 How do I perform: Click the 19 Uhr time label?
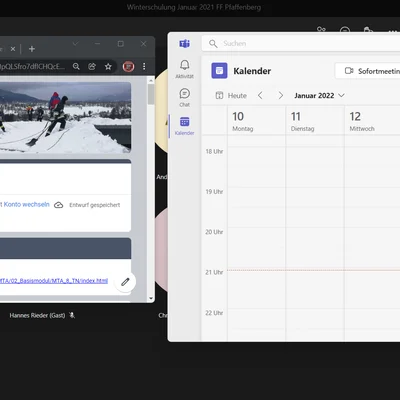(x=214, y=192)
